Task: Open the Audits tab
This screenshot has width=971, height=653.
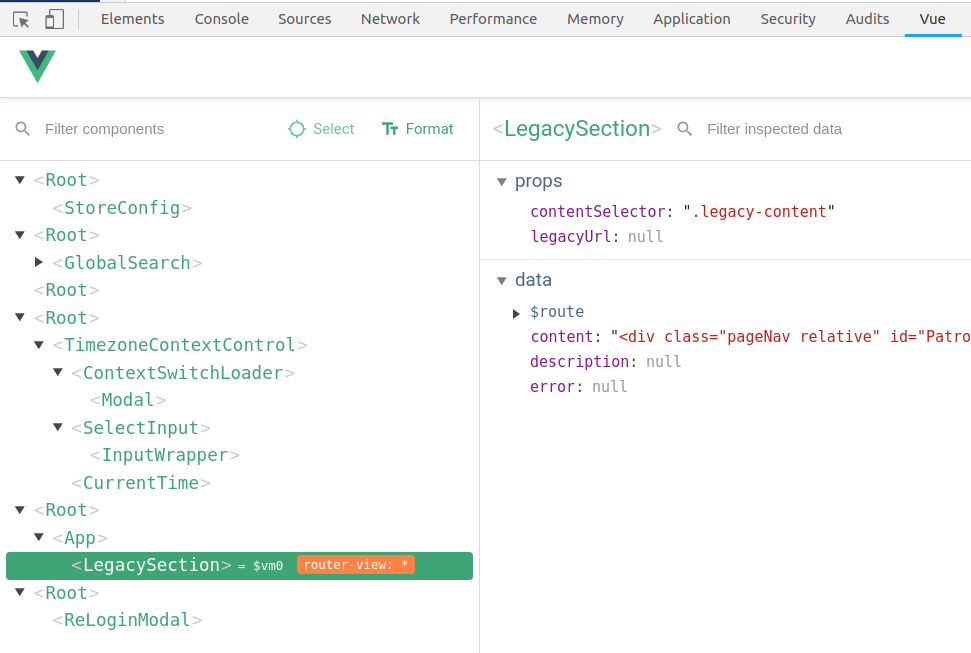Action: [867, 19]
